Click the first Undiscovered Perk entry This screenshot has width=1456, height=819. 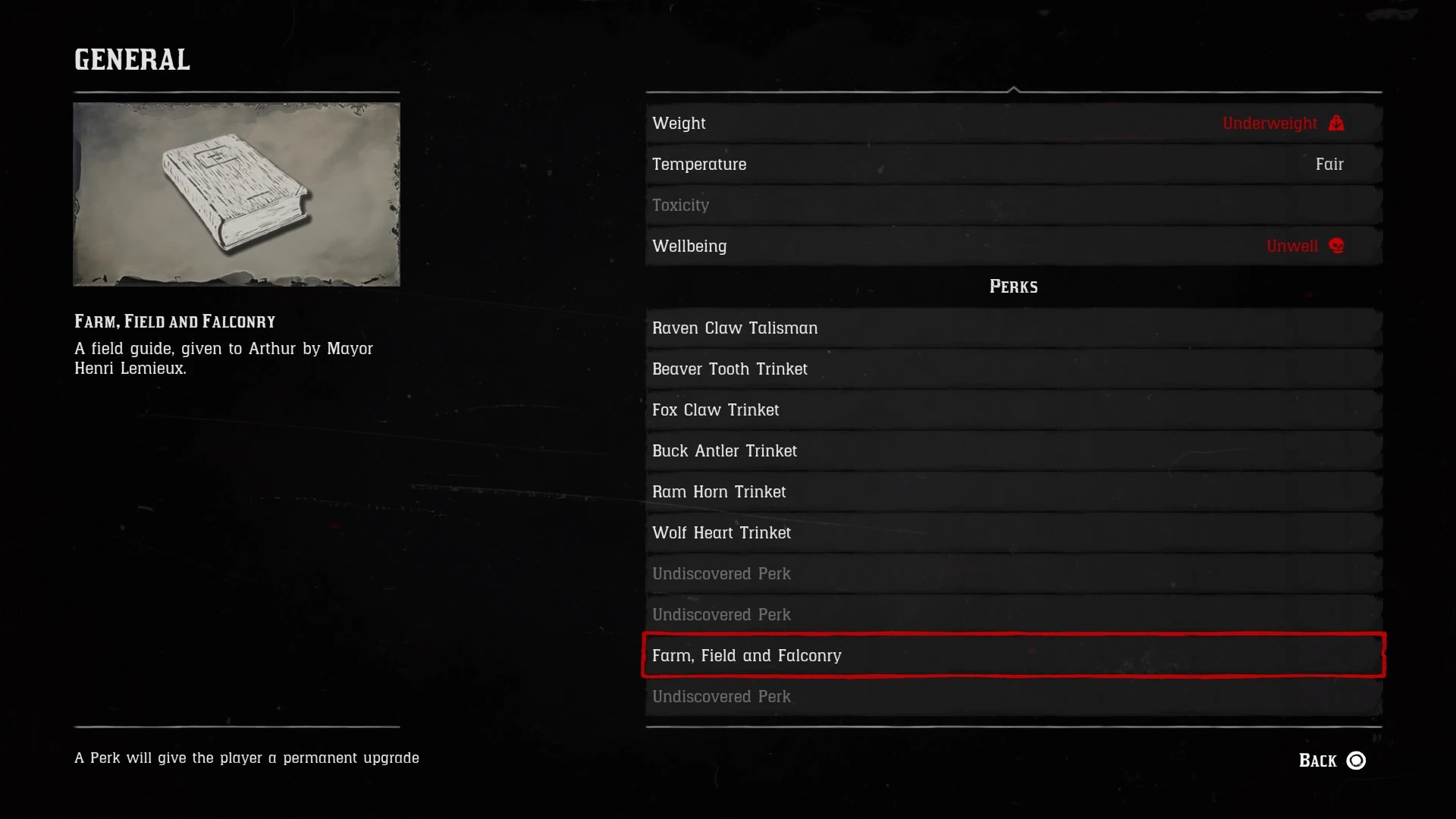point(1014,573)
